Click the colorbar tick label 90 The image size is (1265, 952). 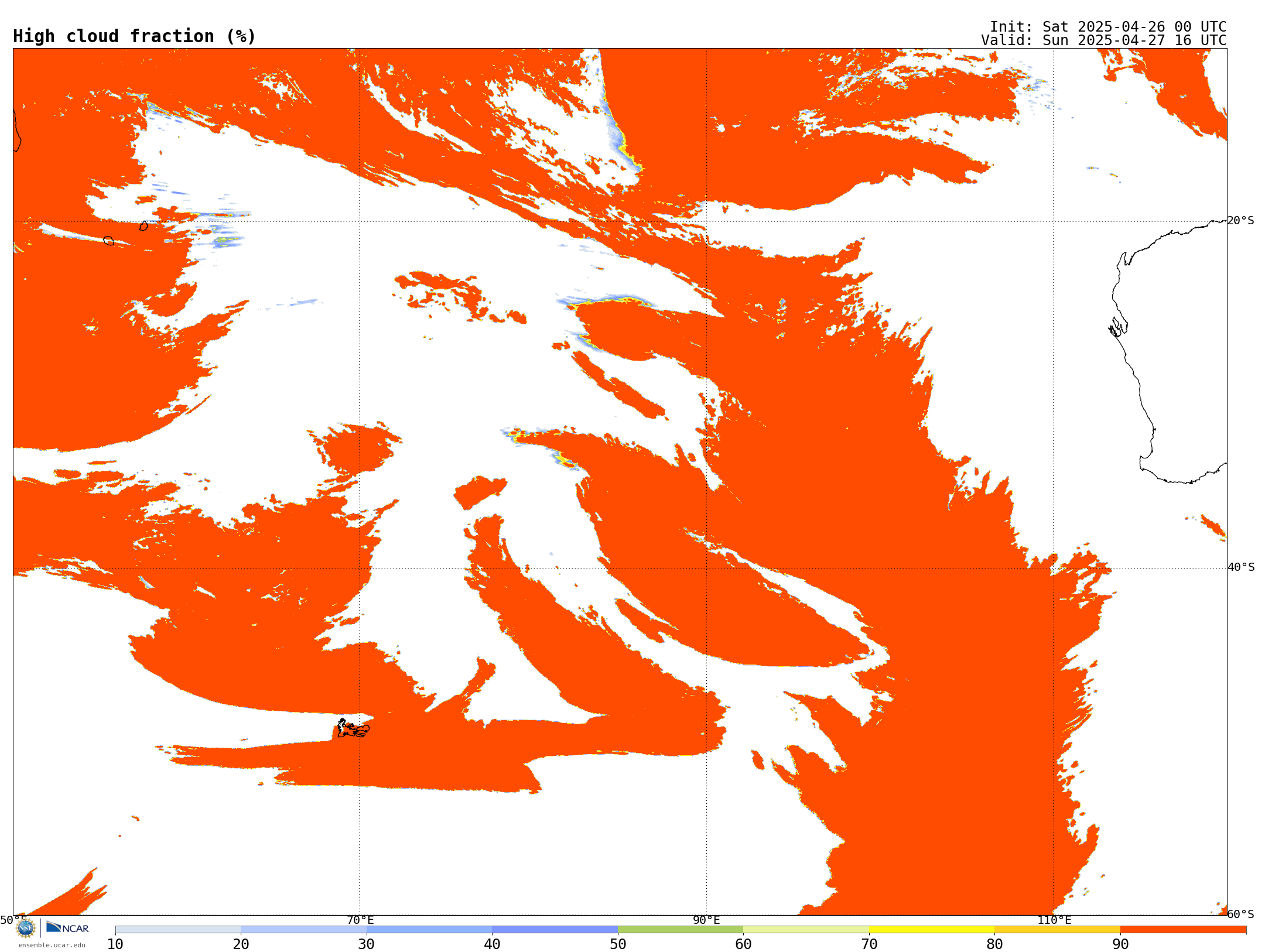[x=1120, y=944]
